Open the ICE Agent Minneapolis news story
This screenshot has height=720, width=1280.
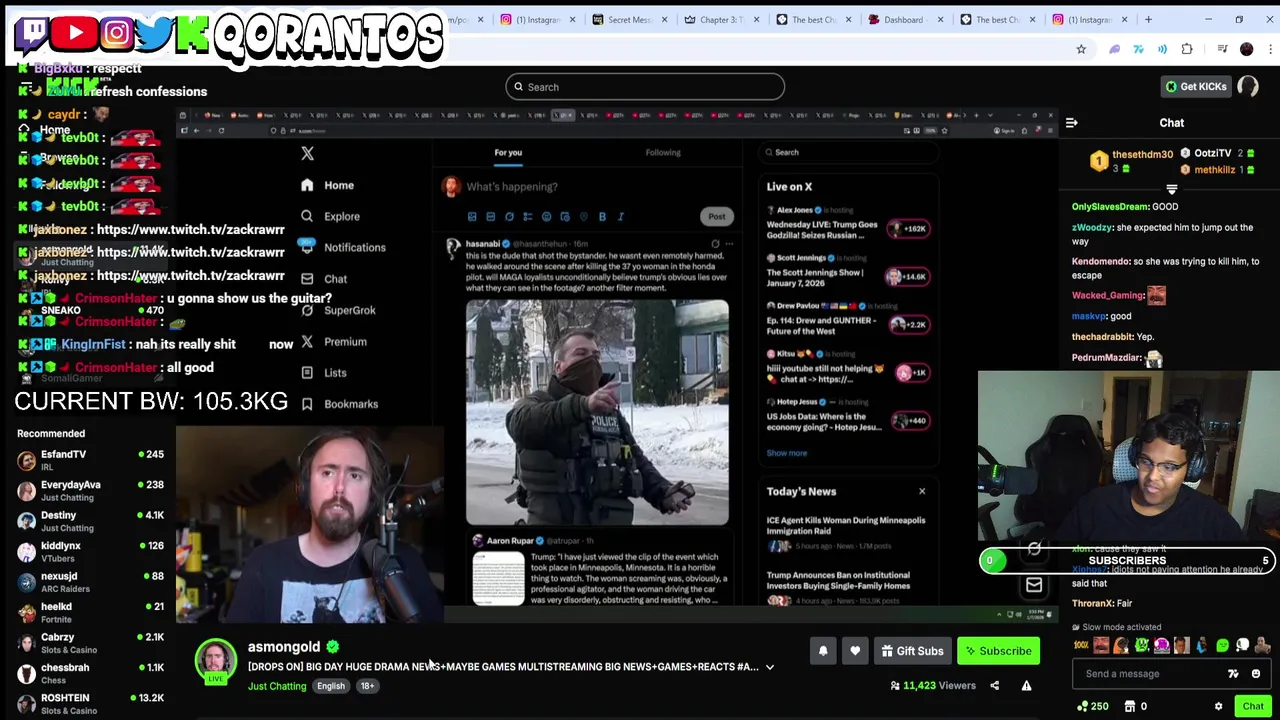click(848, 532)
